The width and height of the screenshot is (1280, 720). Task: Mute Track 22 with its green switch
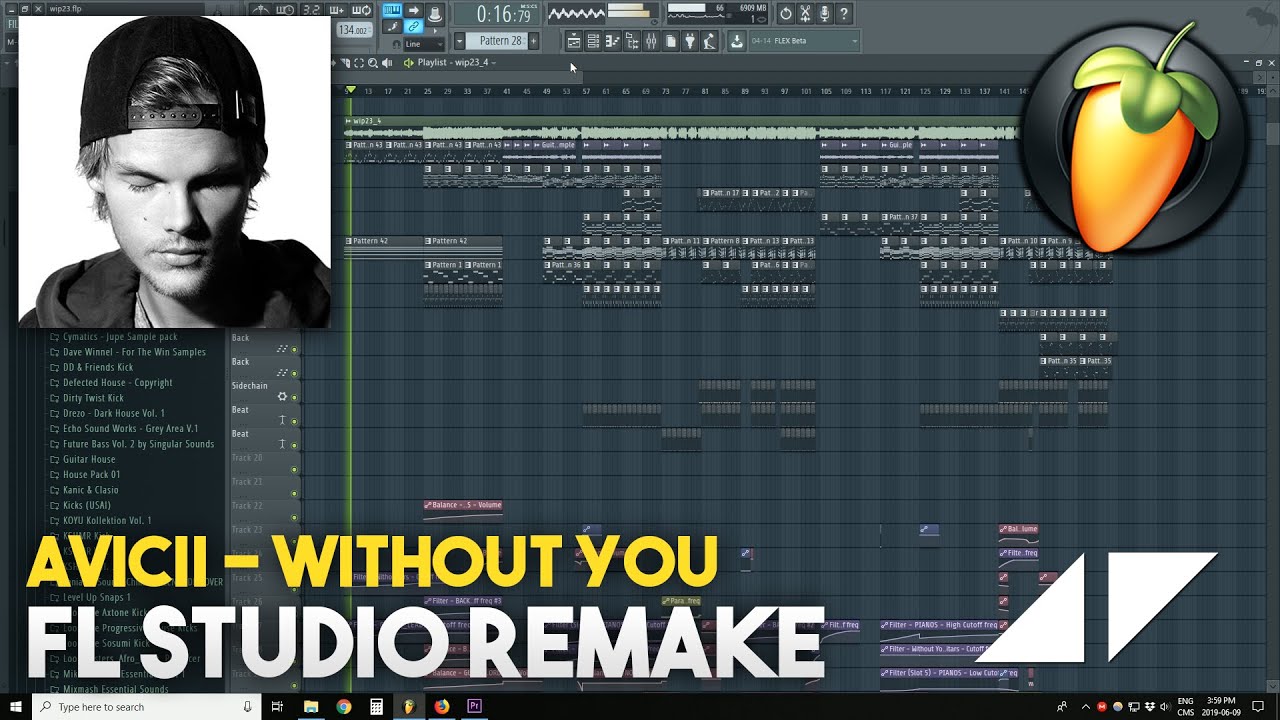click(x=294, y=517)
